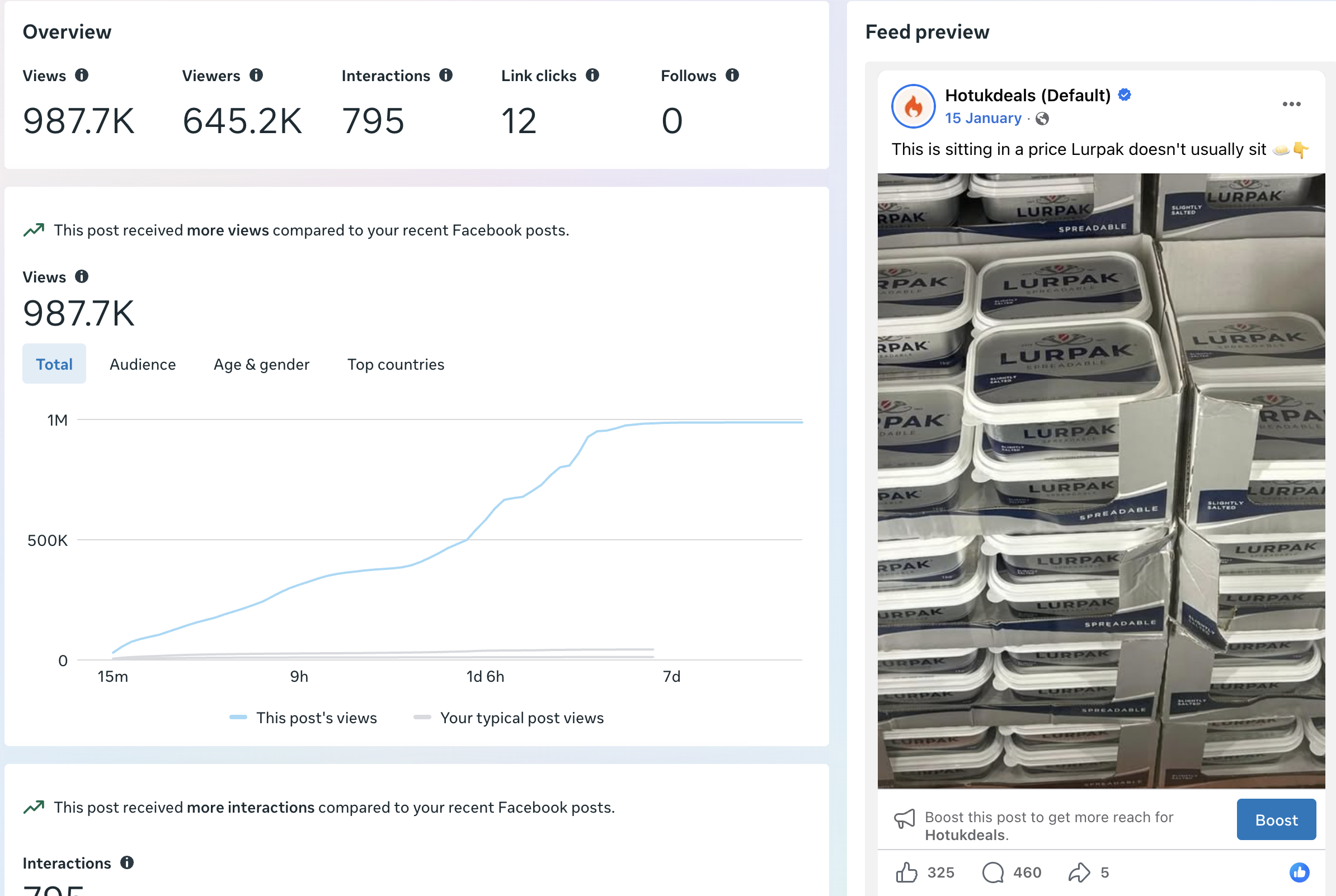
Task: Click the info icon next to Views in Overview
Action: (x=82, y=75)
